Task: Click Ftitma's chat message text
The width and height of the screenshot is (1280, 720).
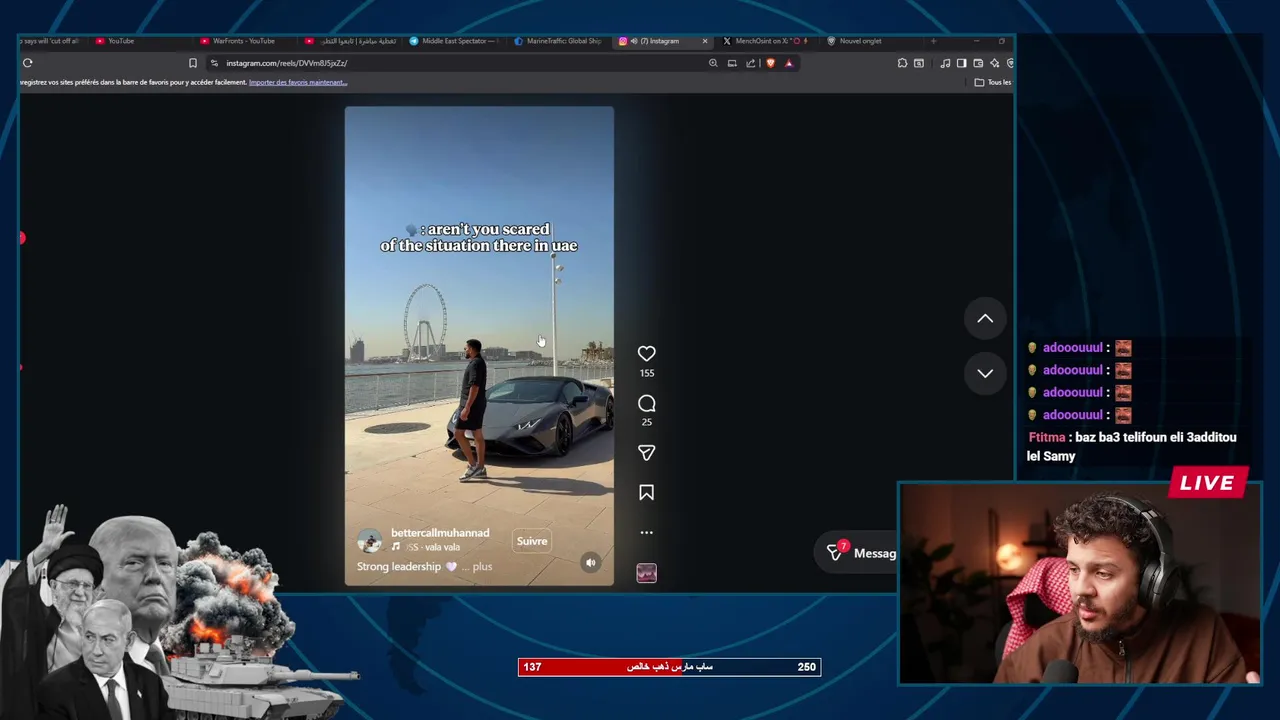Action: (1132, 447)
